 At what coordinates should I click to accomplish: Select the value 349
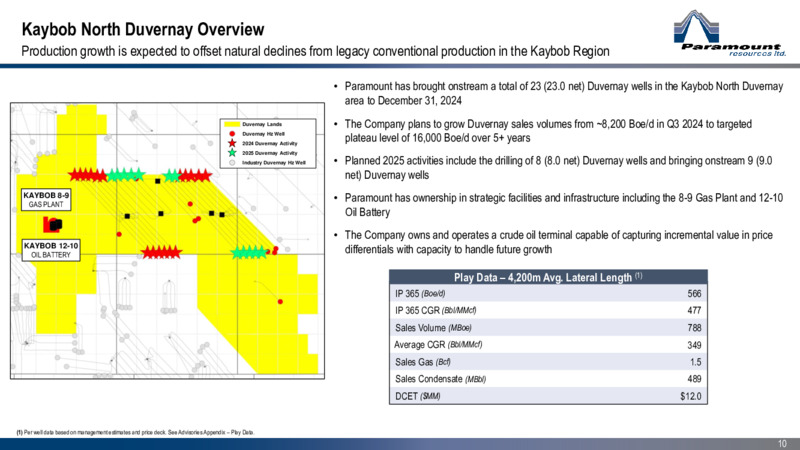click(x=694, y=345)
